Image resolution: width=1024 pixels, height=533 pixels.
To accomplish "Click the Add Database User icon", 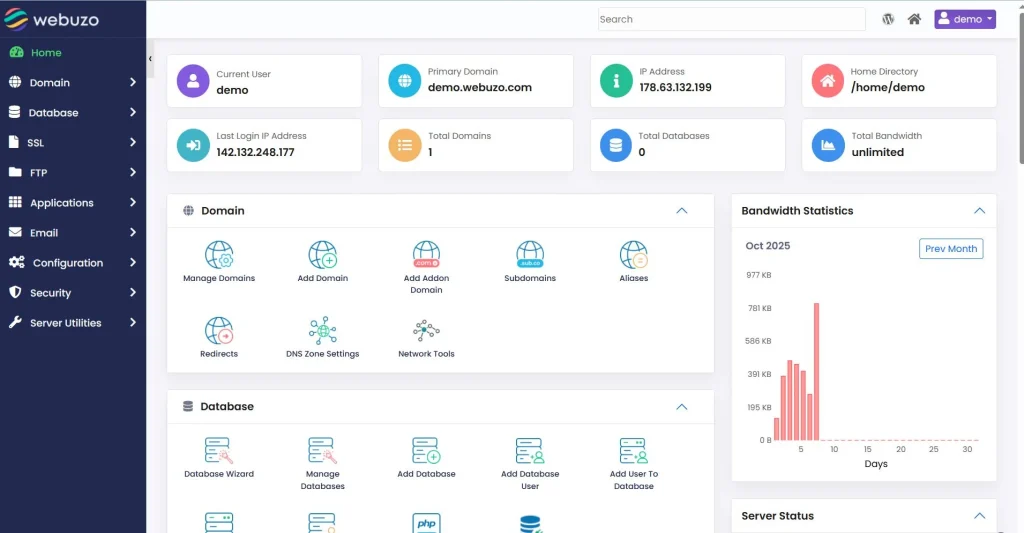I will 529,451.
